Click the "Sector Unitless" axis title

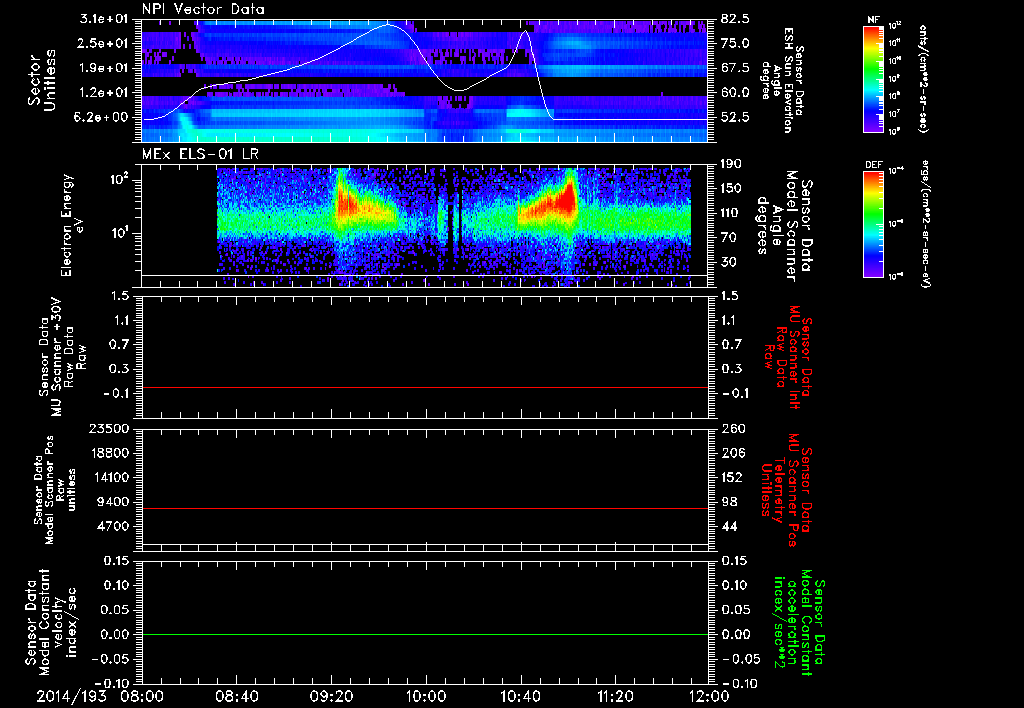click(42, 80)
